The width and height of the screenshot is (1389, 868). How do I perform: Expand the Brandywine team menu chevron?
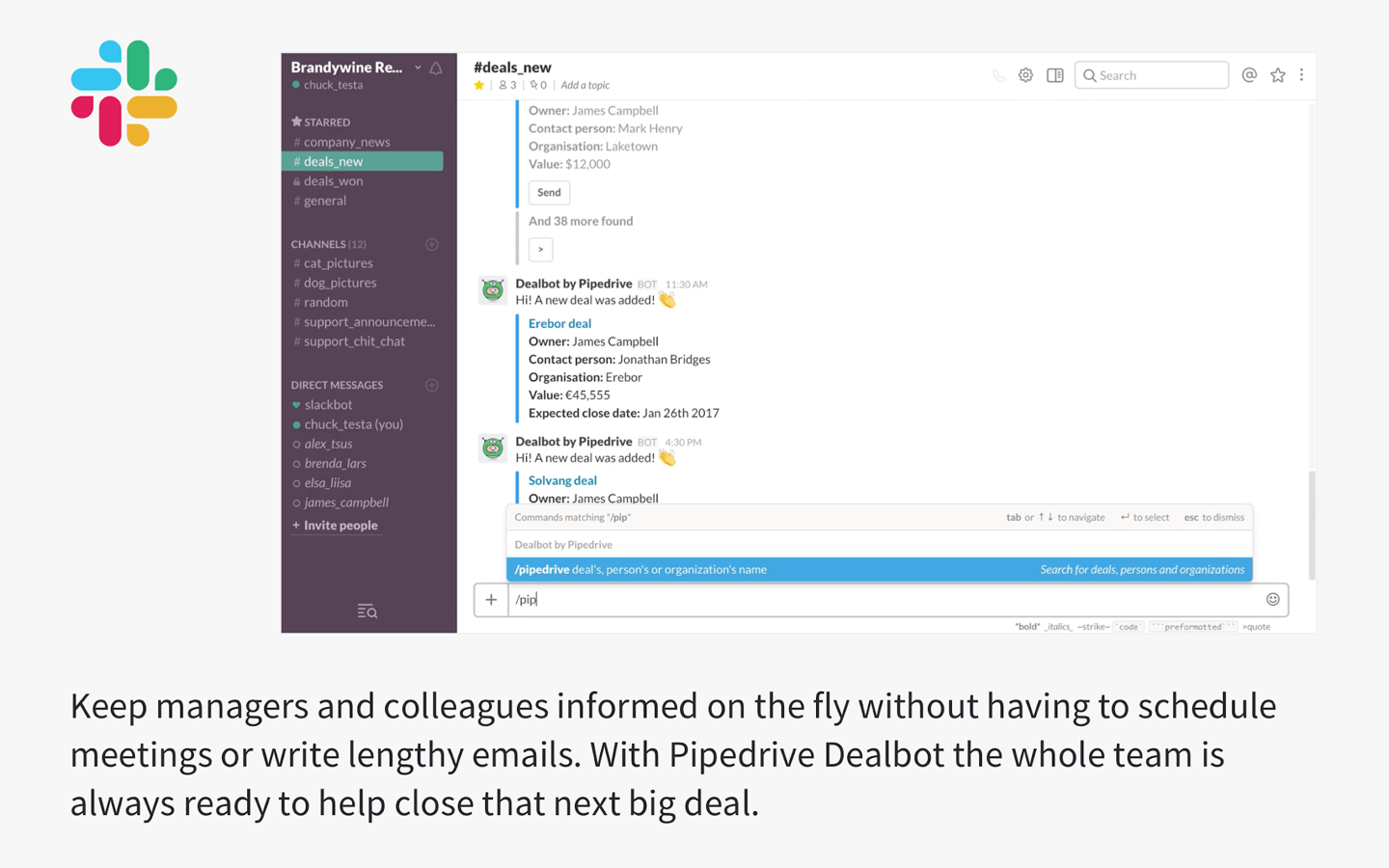tap(417, 68)
